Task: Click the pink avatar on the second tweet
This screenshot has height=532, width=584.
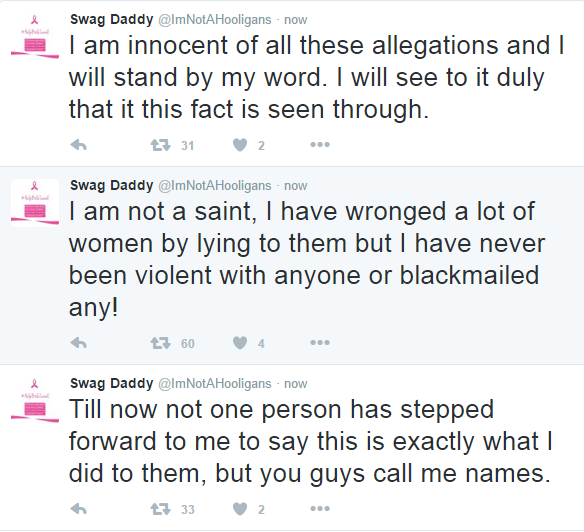Action: [x=35, y=203]
